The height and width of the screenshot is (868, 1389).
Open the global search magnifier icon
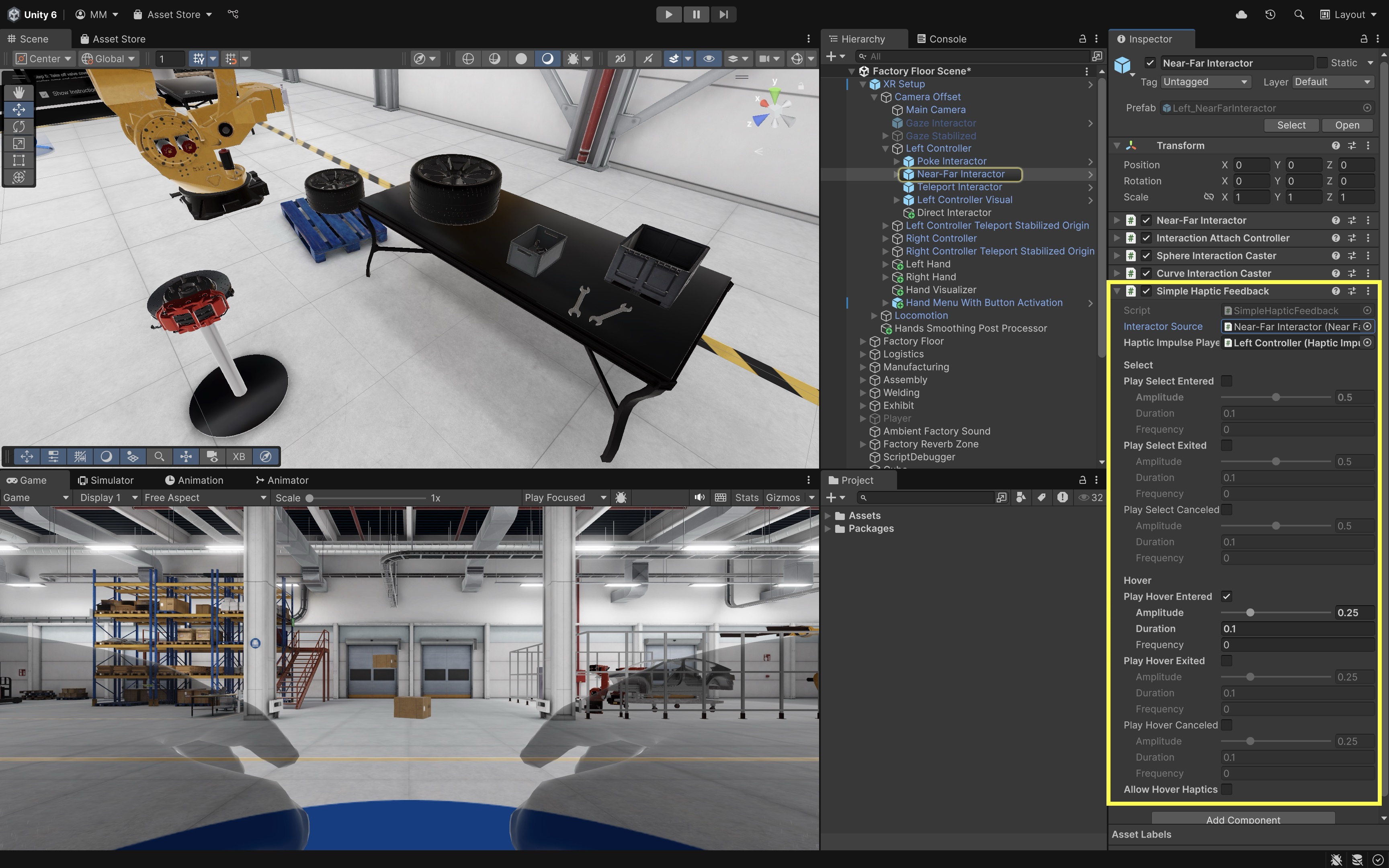pyautogui.click(x=1299, y=14)
